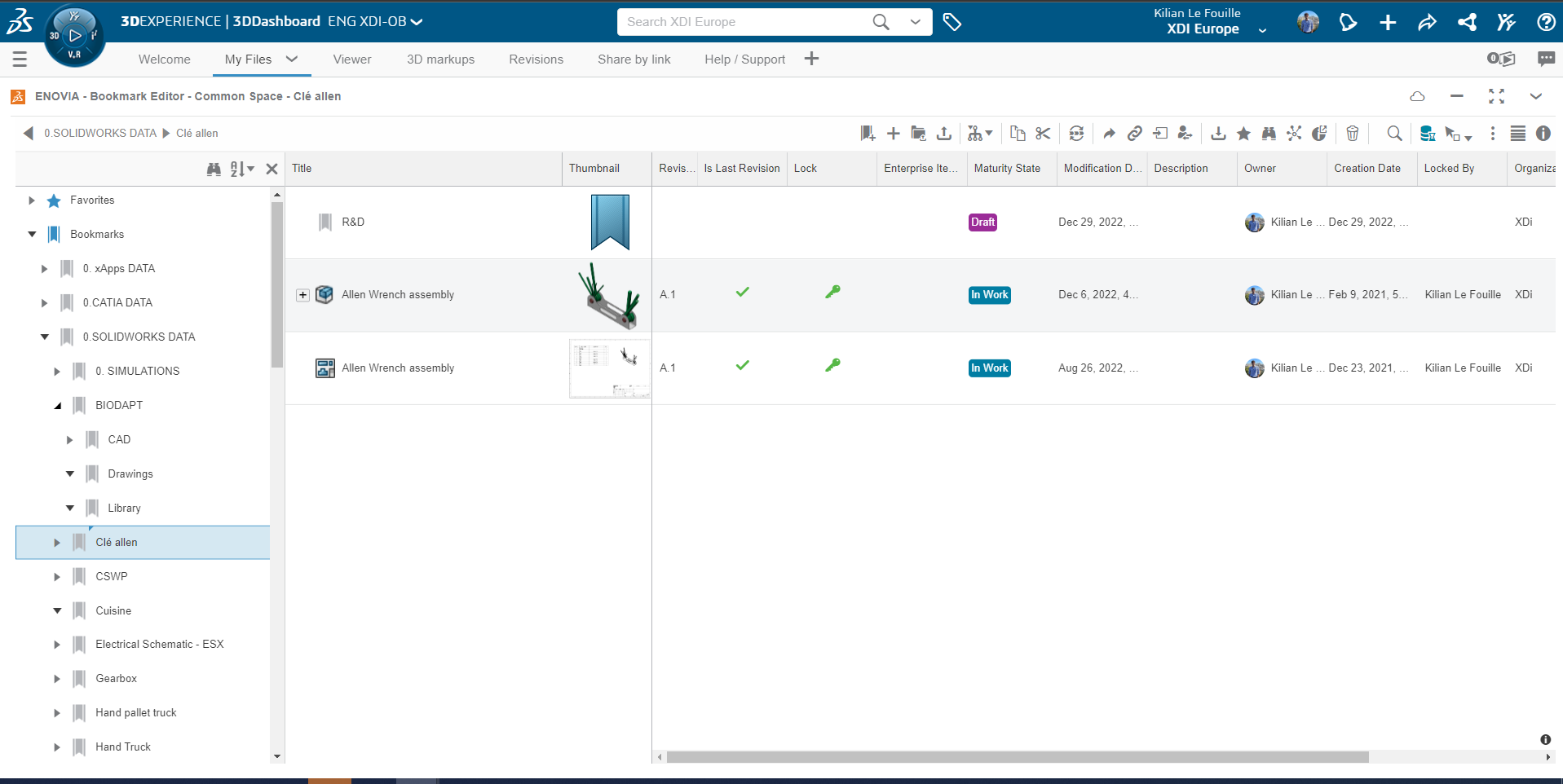Click the tag icon beside search
Viewport: 1563px width, 784px height.
[x=951, y=22]
